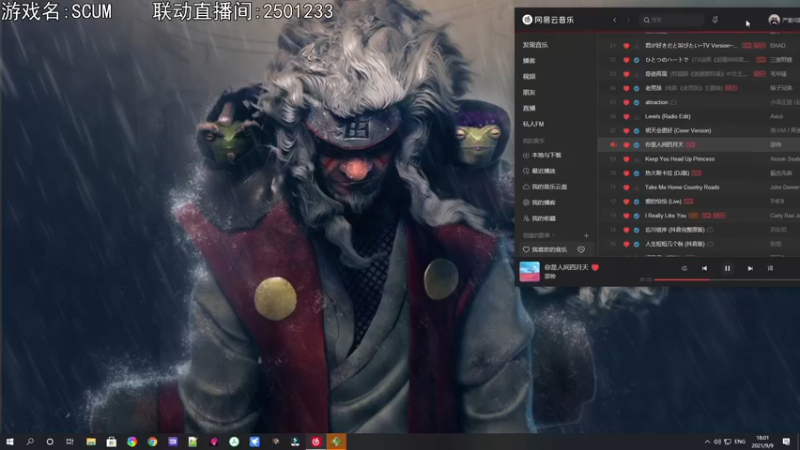
Task: Open artist John Denver link
Action: [x=785, y=187]
